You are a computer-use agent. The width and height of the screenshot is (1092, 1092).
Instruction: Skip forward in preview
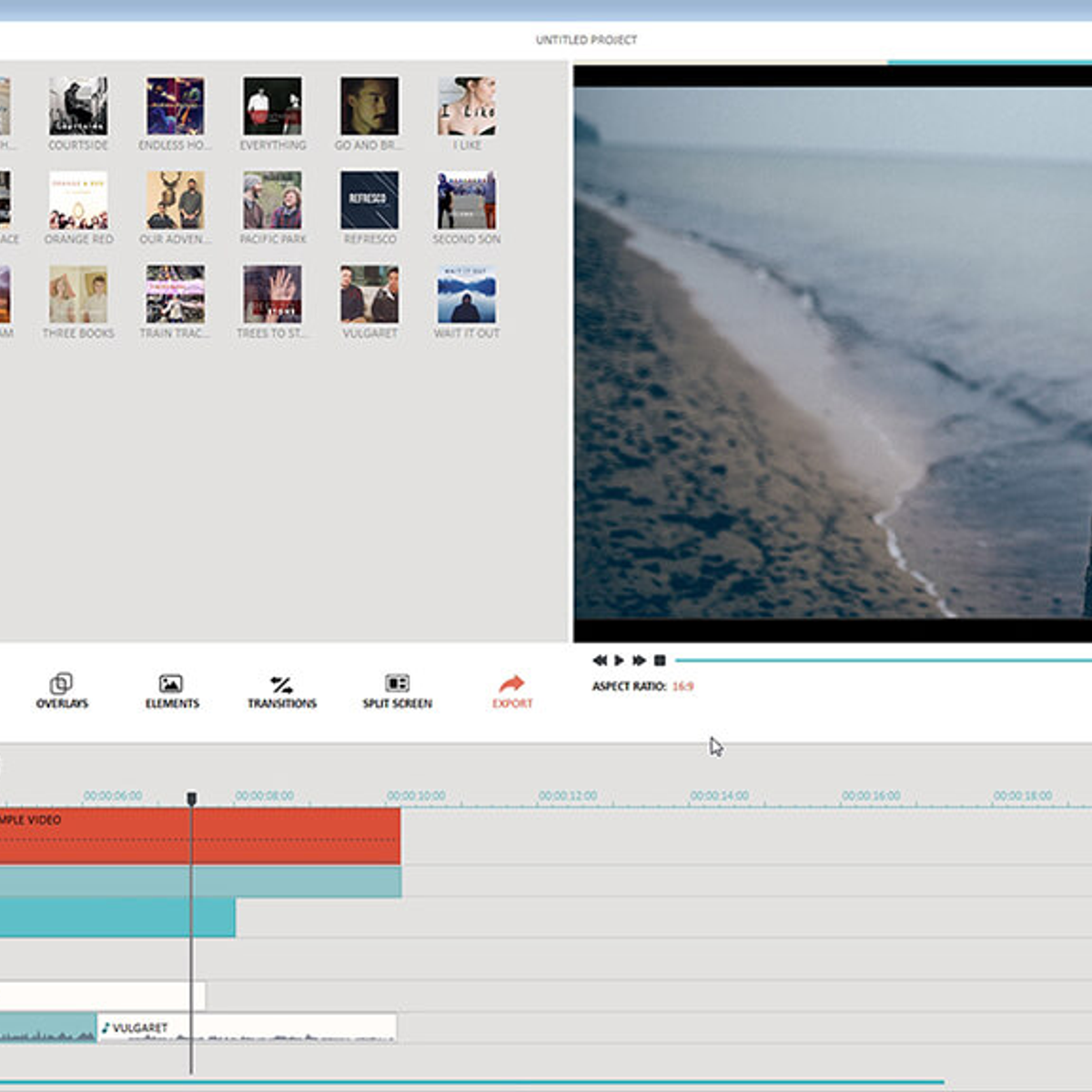click(639, 661)
